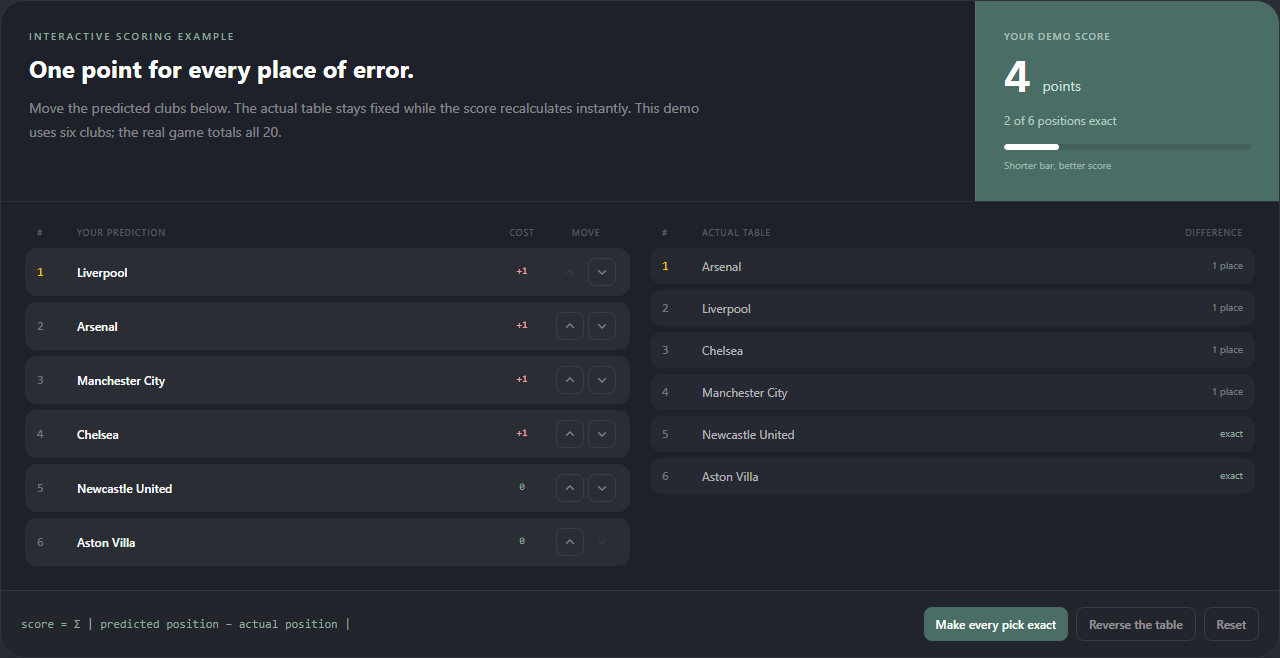The image size is (1280, 658).
Task: Select Chelsea in Your Prediction list
Action: pyautogui.click(x=327, y=434)
